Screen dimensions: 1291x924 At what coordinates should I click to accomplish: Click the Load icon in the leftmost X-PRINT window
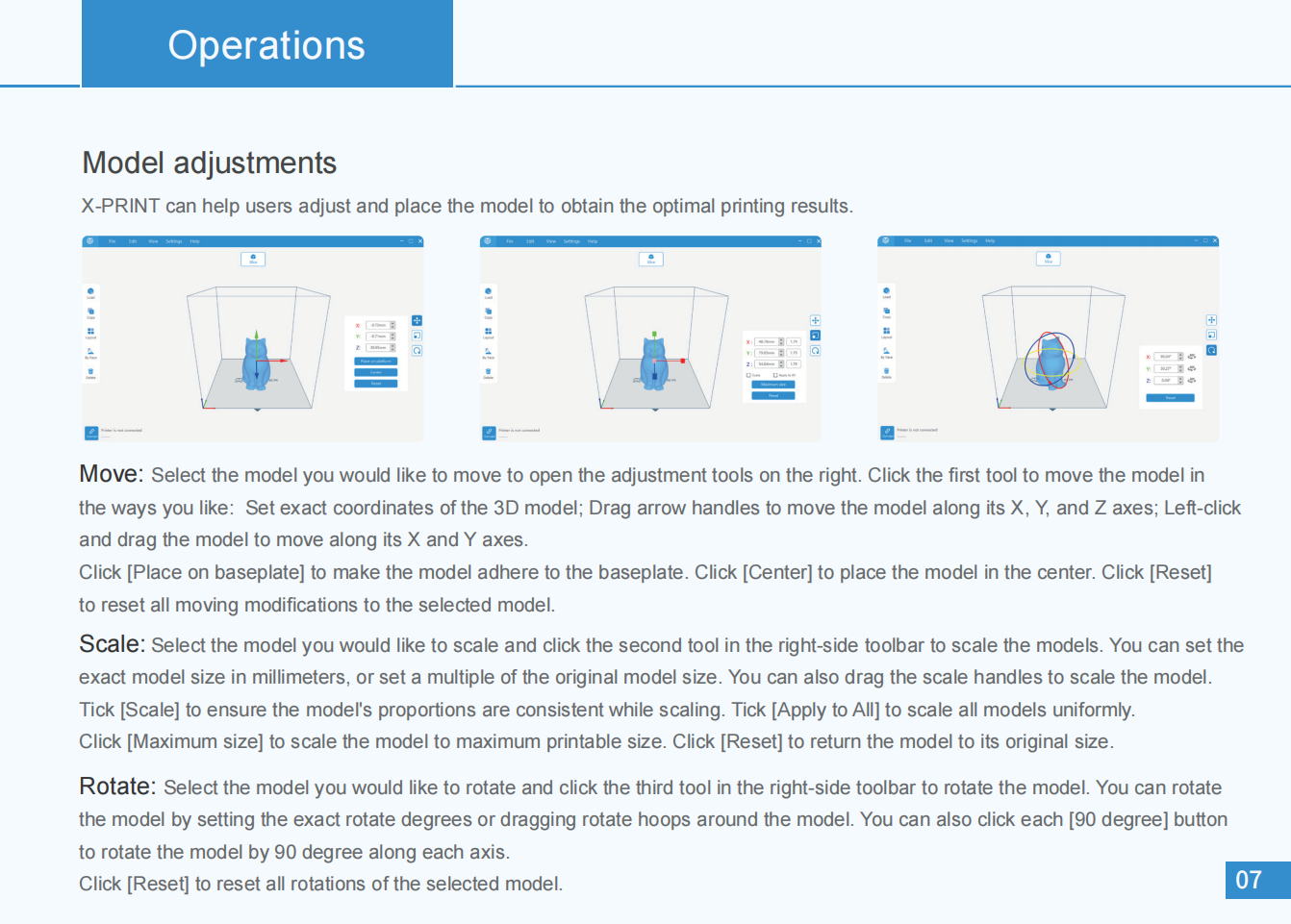91,291
